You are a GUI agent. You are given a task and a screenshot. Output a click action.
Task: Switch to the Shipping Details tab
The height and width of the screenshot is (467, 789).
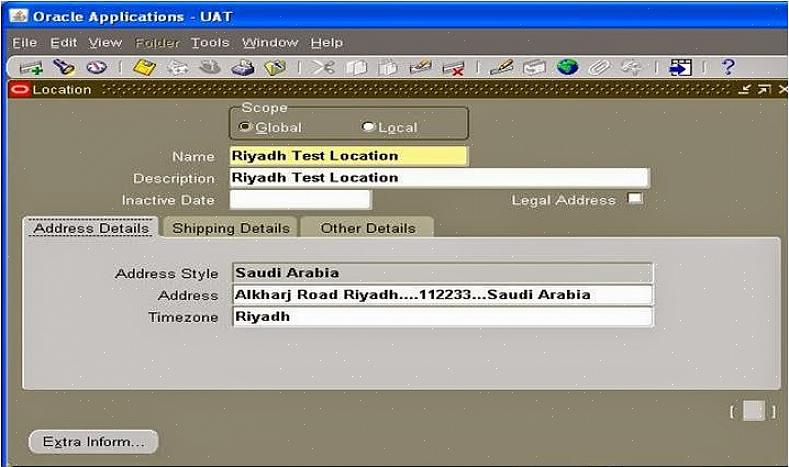(x=231, y=228)
